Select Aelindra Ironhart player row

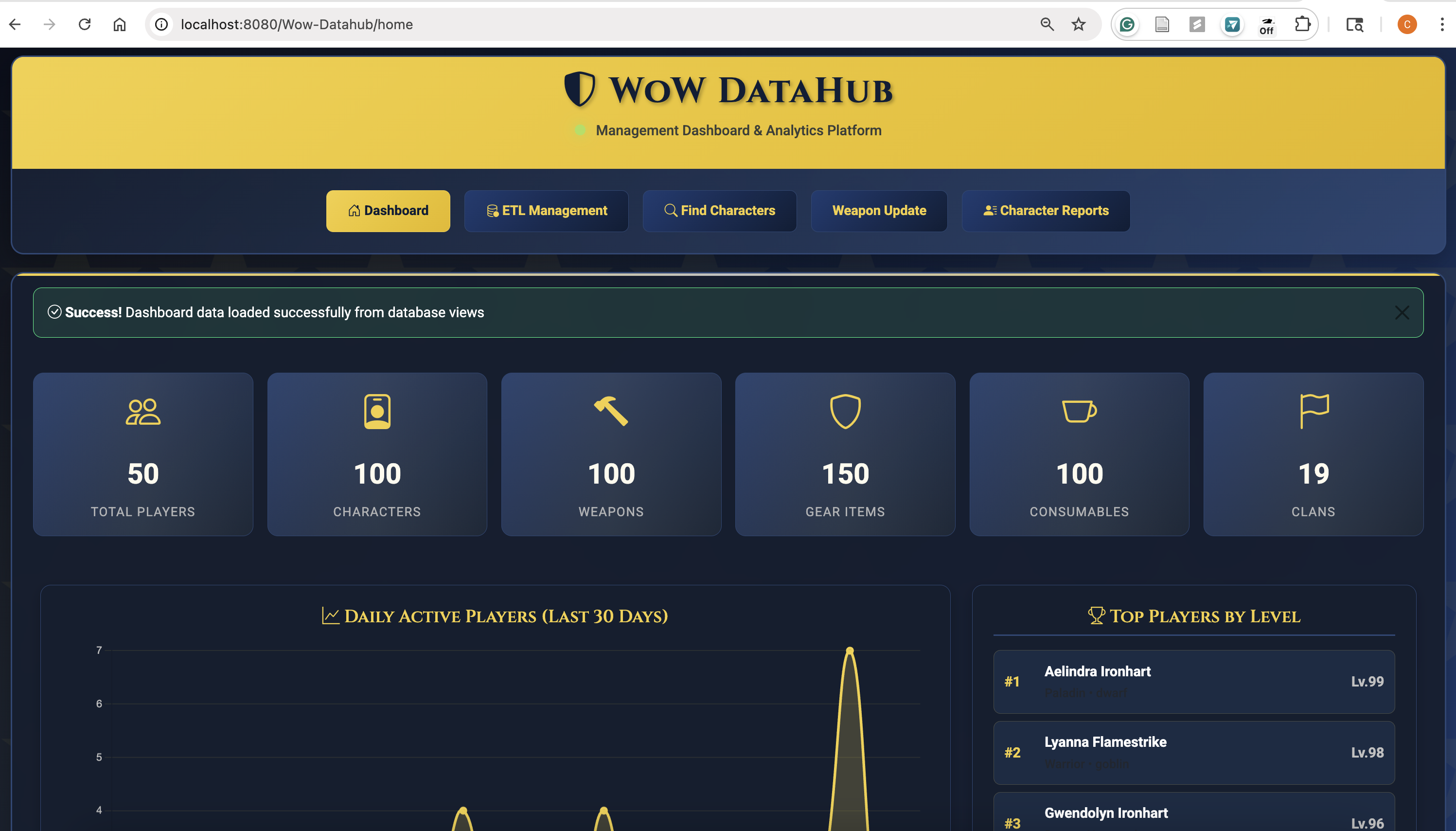(1194, 682)
